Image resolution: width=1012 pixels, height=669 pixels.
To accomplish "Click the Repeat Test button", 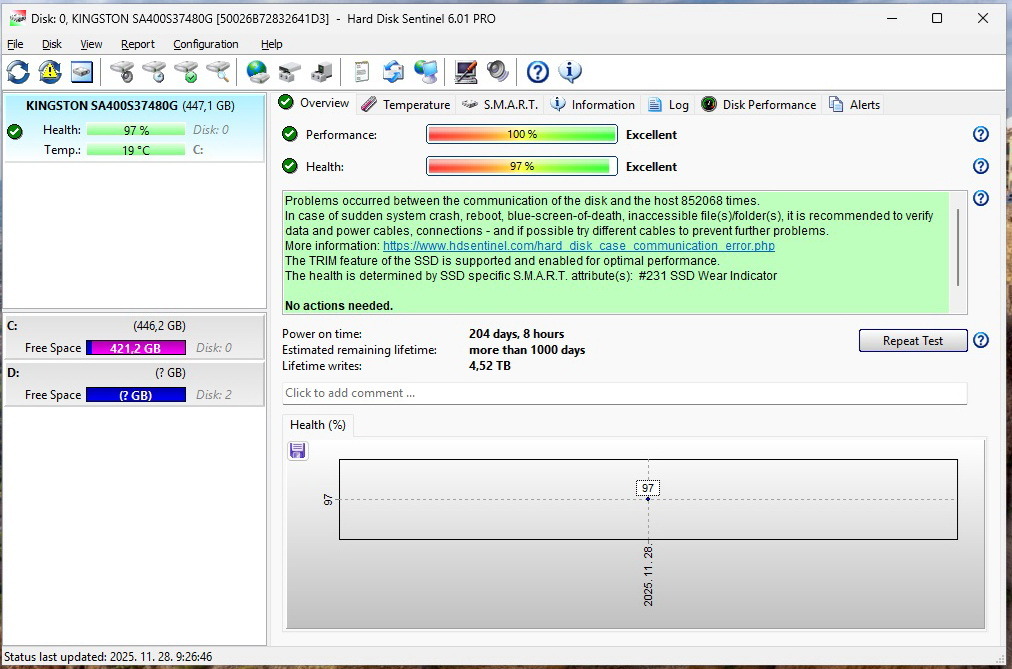I will coord(913,341).
